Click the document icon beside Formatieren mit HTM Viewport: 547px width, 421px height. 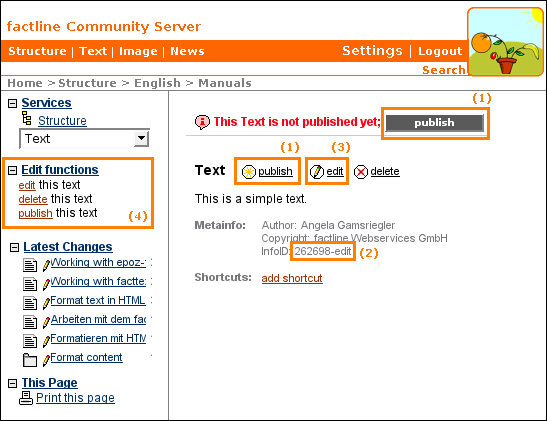pos(30,341)
